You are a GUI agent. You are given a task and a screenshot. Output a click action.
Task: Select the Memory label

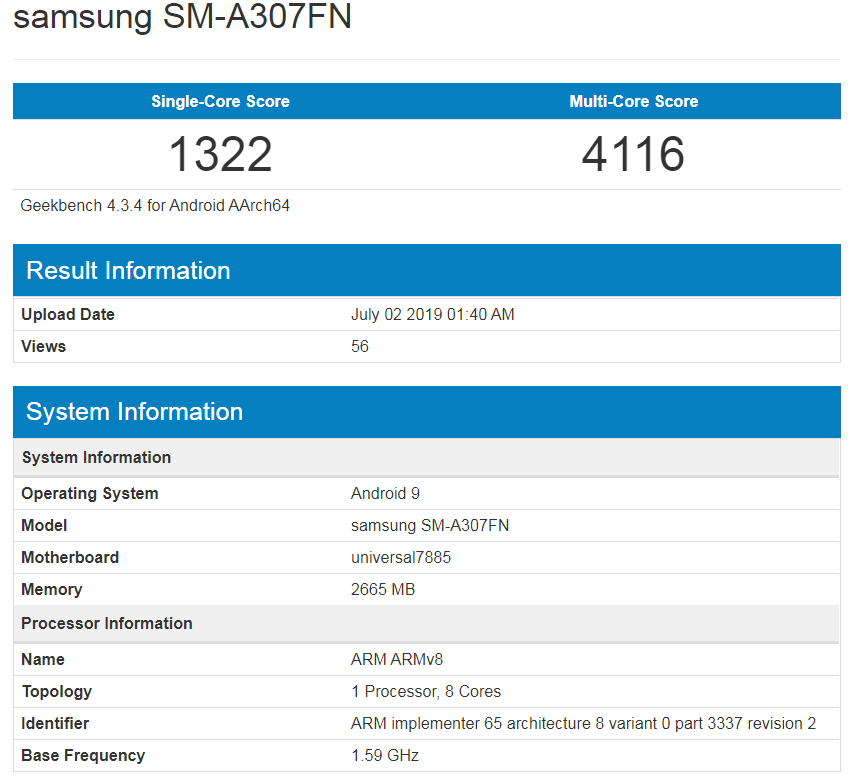point(52,590)
